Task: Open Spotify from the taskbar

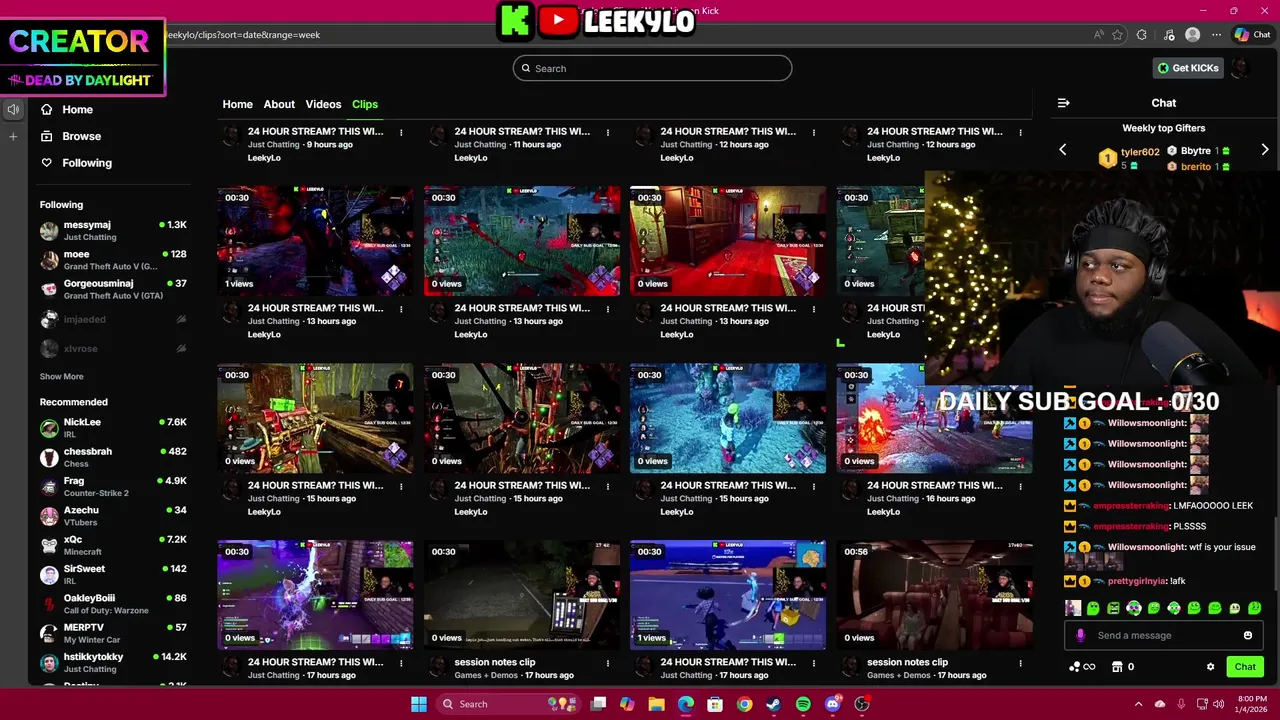Action: (803, 704)
